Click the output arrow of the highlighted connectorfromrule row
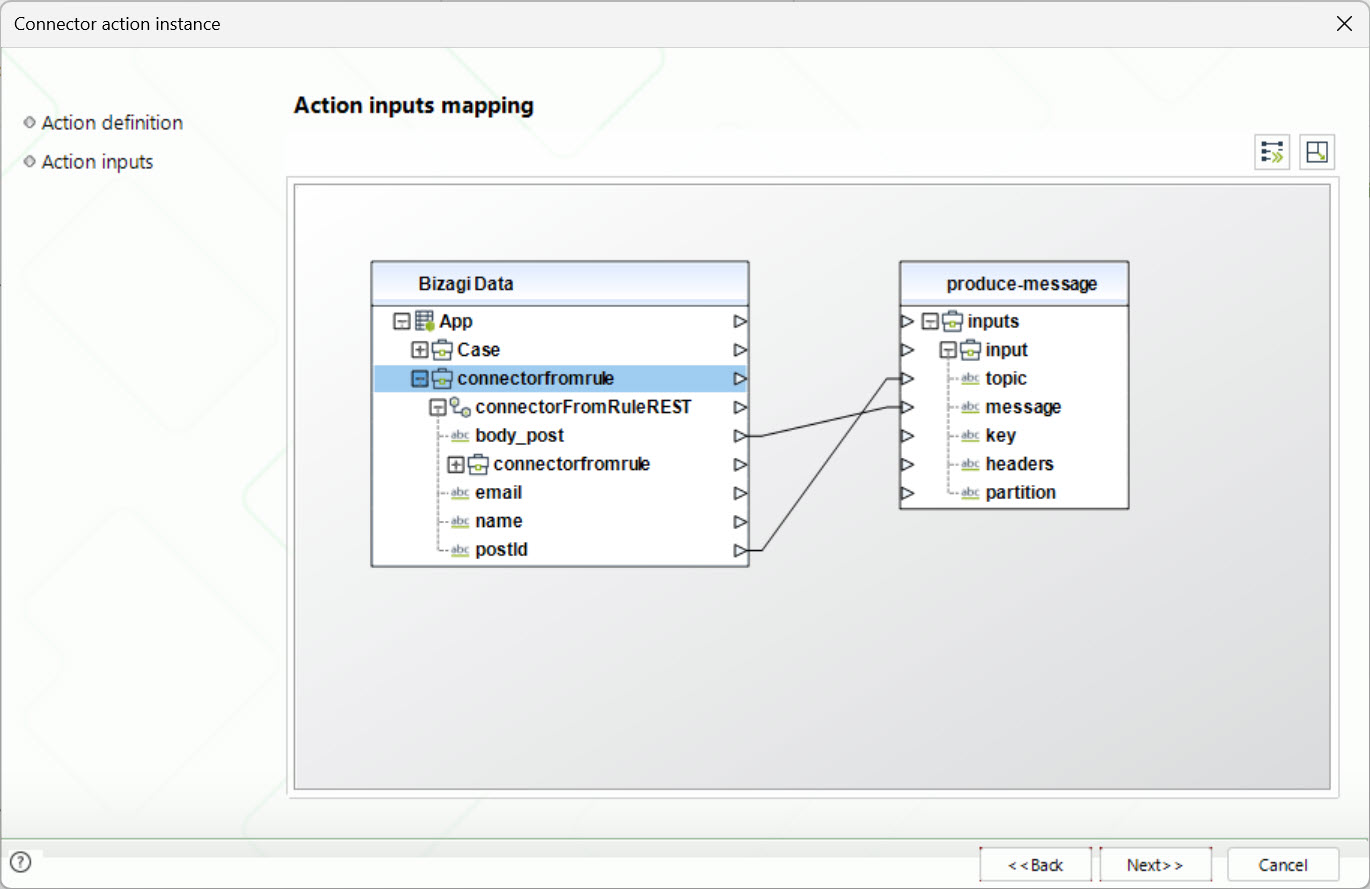The width and height of the screenshot is (1370, 889). coord(740,378)
